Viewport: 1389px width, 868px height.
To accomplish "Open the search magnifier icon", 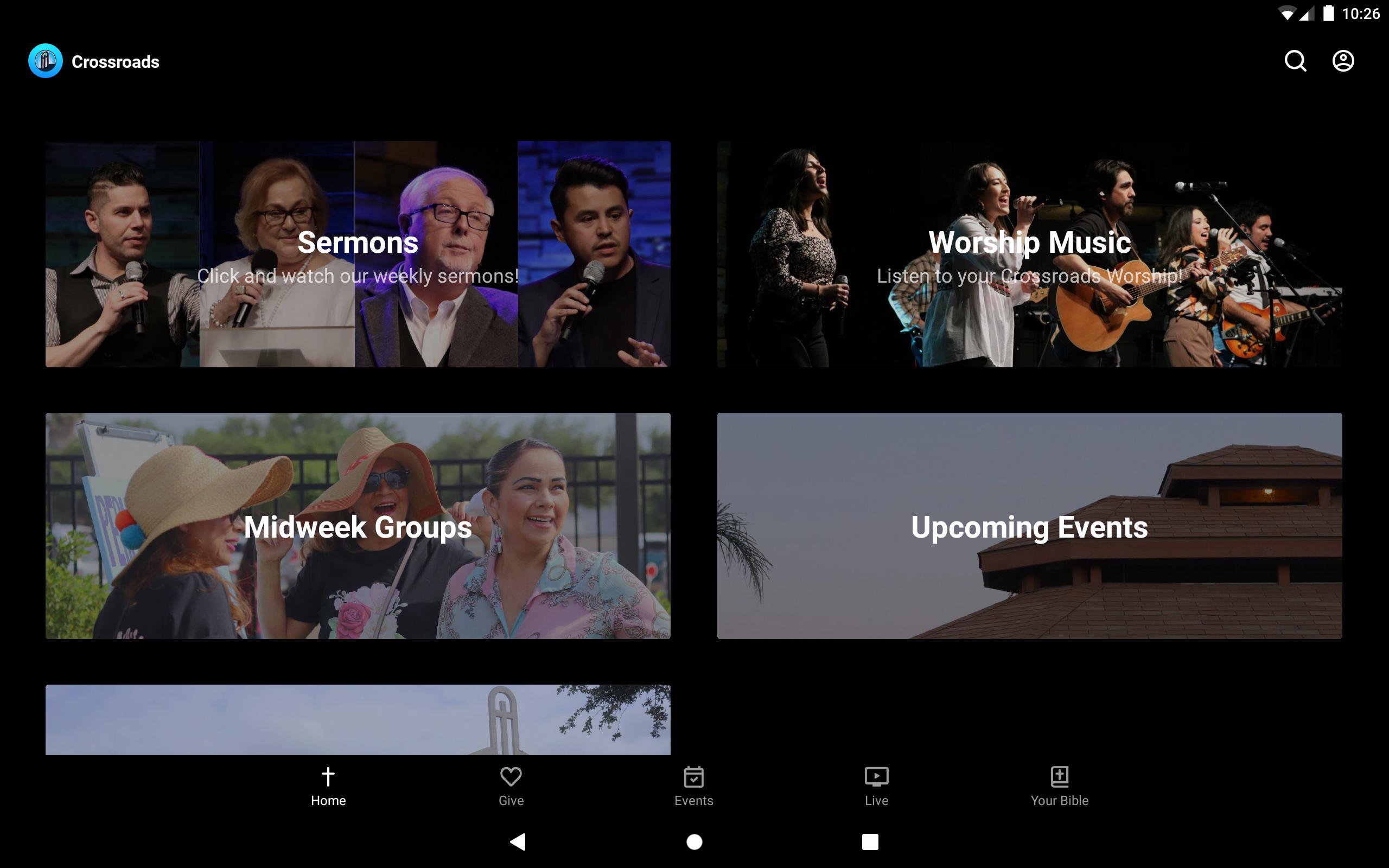I will coord(1295,61).
